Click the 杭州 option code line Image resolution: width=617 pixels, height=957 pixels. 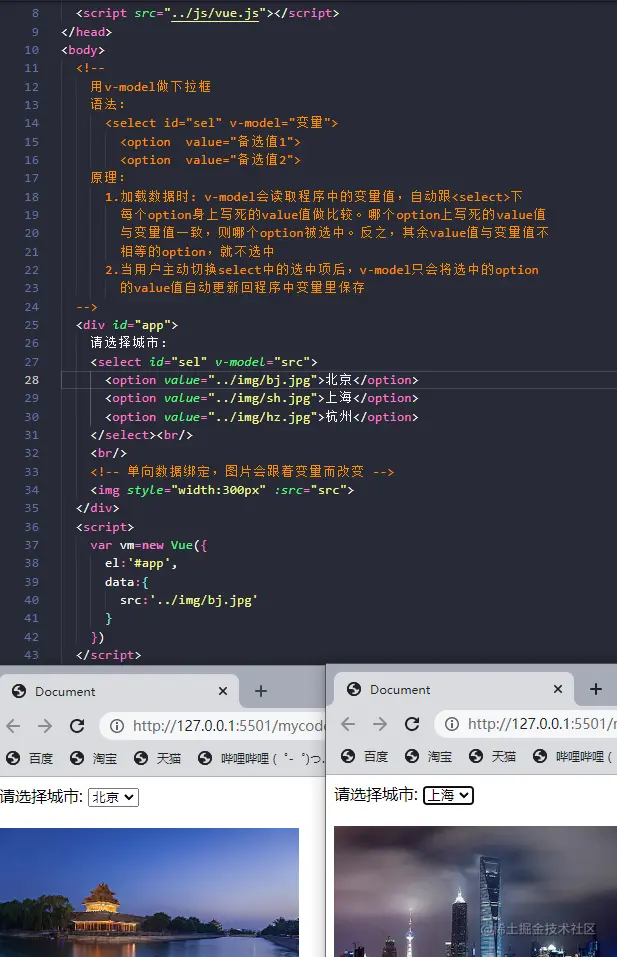[262, 417]
